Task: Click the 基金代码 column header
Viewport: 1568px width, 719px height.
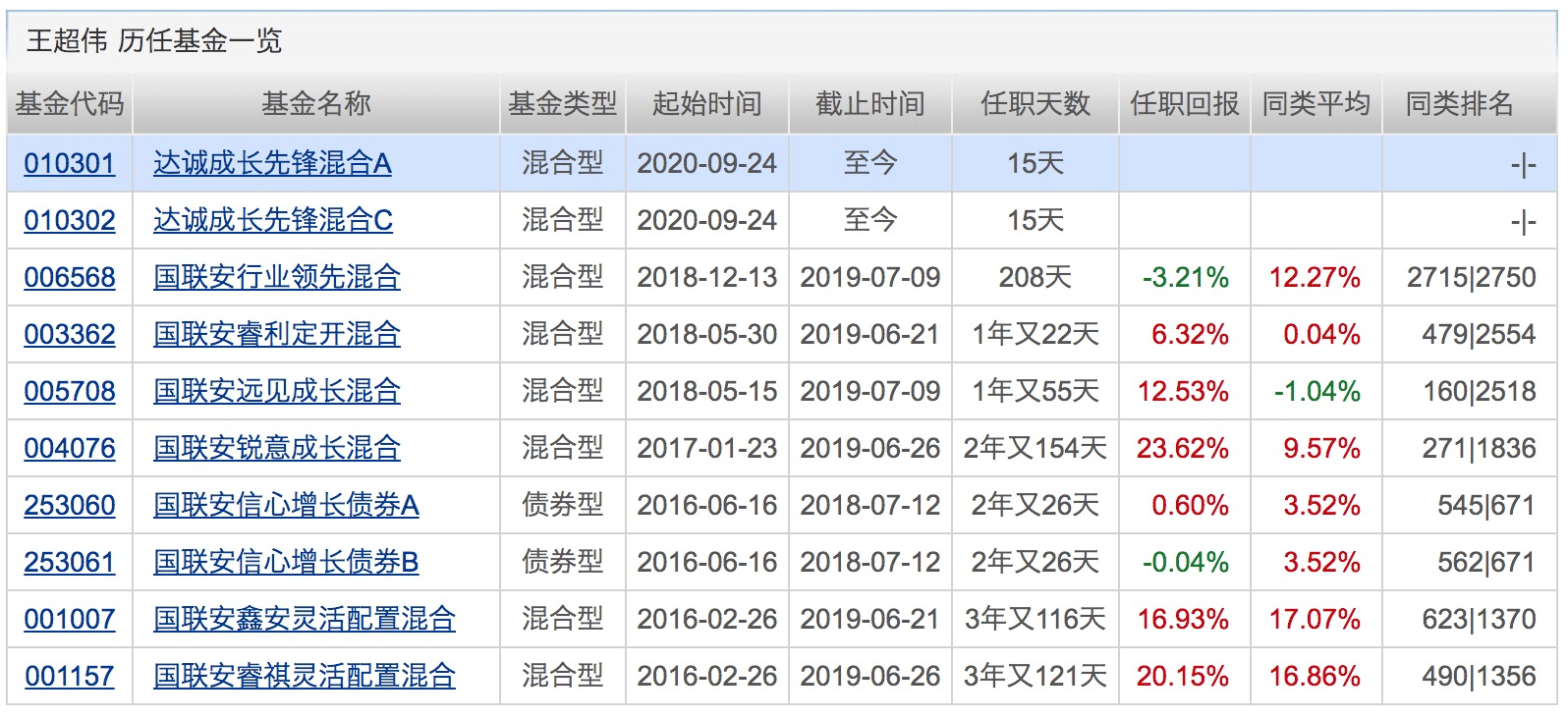Action: tap(70, 103)
